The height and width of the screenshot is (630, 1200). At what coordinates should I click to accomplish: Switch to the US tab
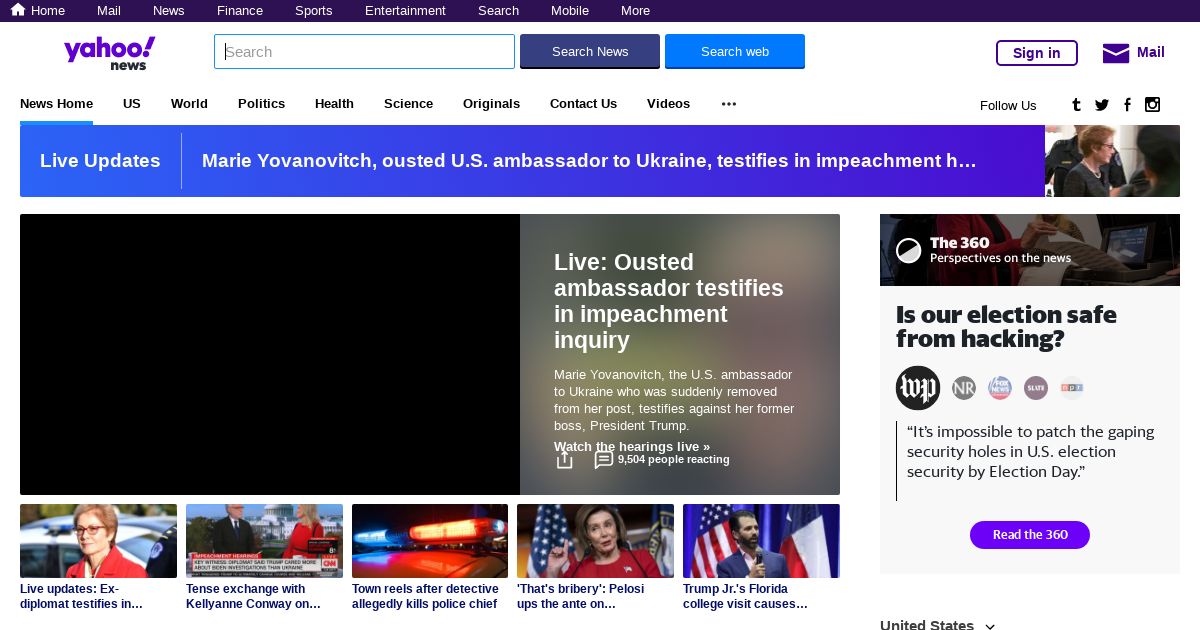132,104
